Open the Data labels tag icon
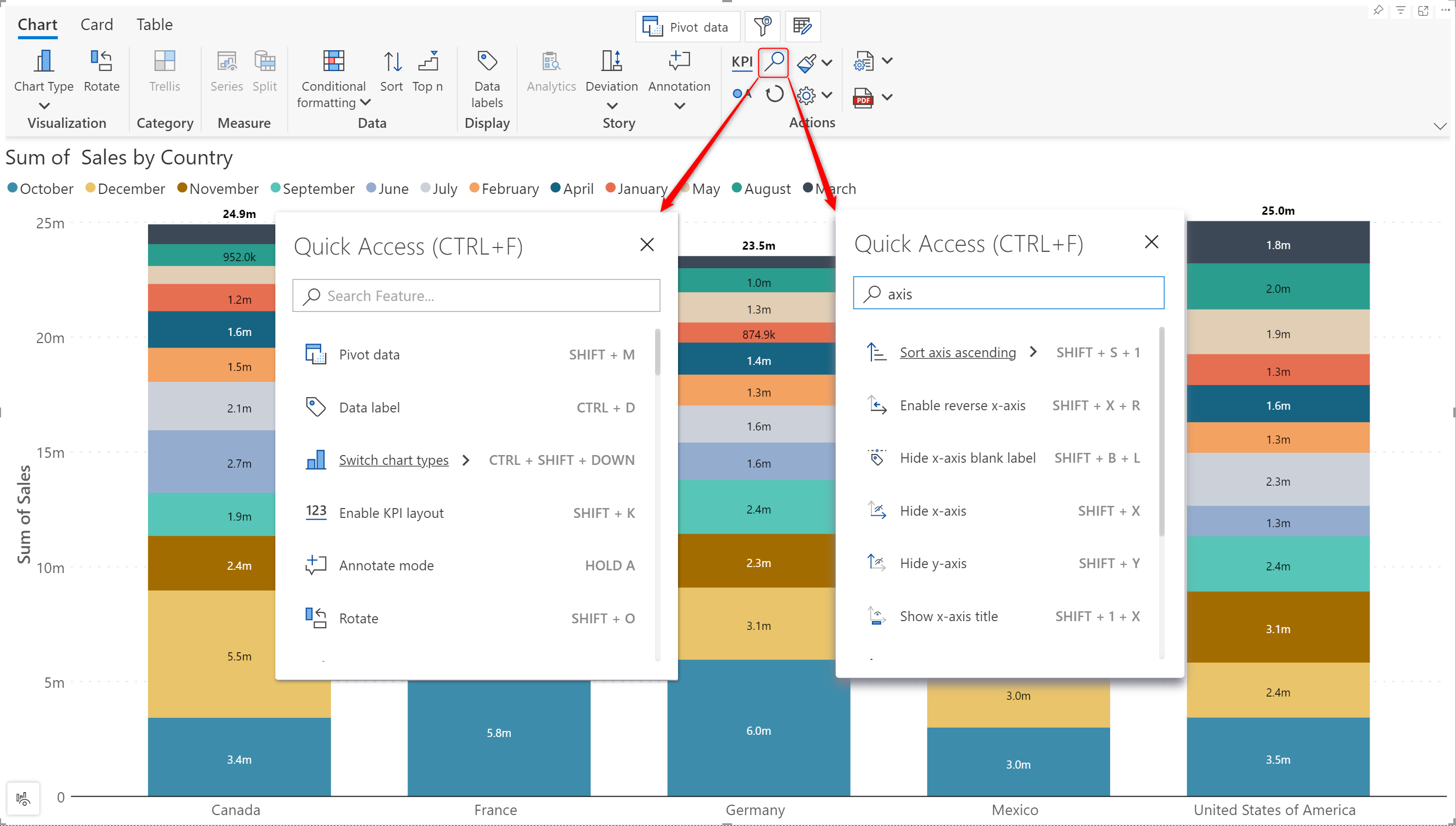Image resolution: width=1456 pixels, height=826 pixels. pos(487,61)
